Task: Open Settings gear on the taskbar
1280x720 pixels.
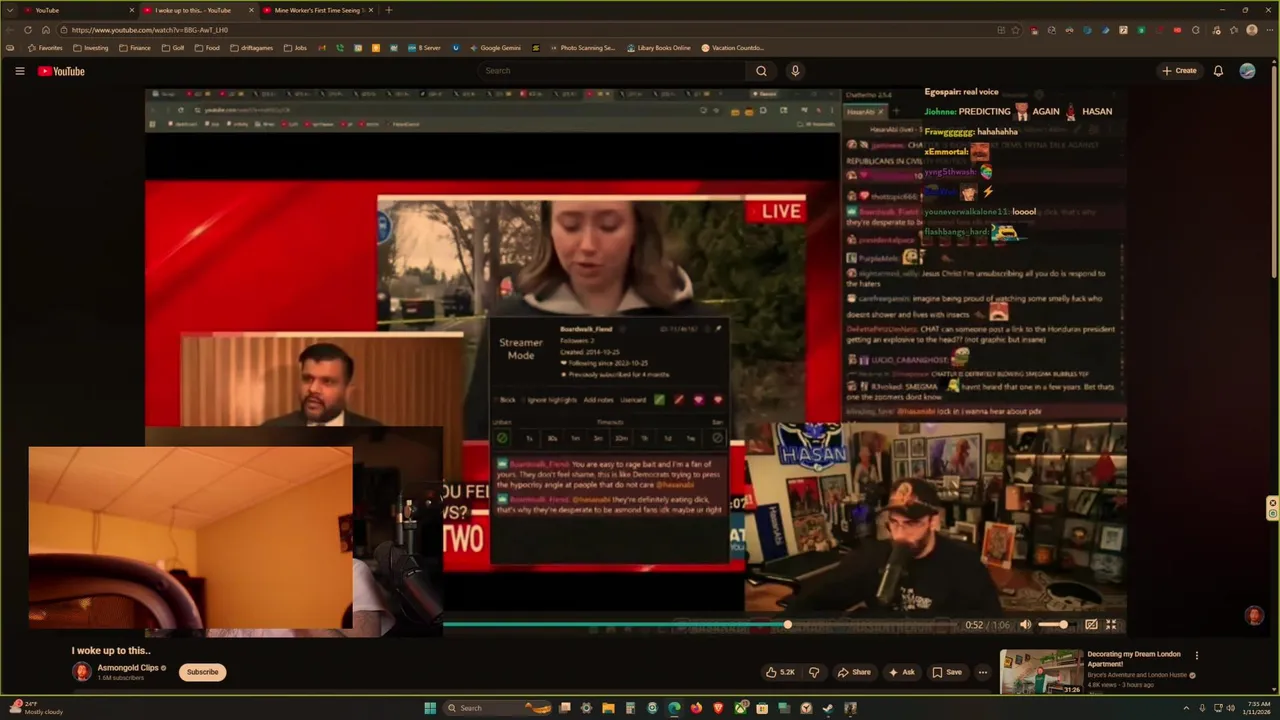Action: pyautogui.click(x=586, y=708)
